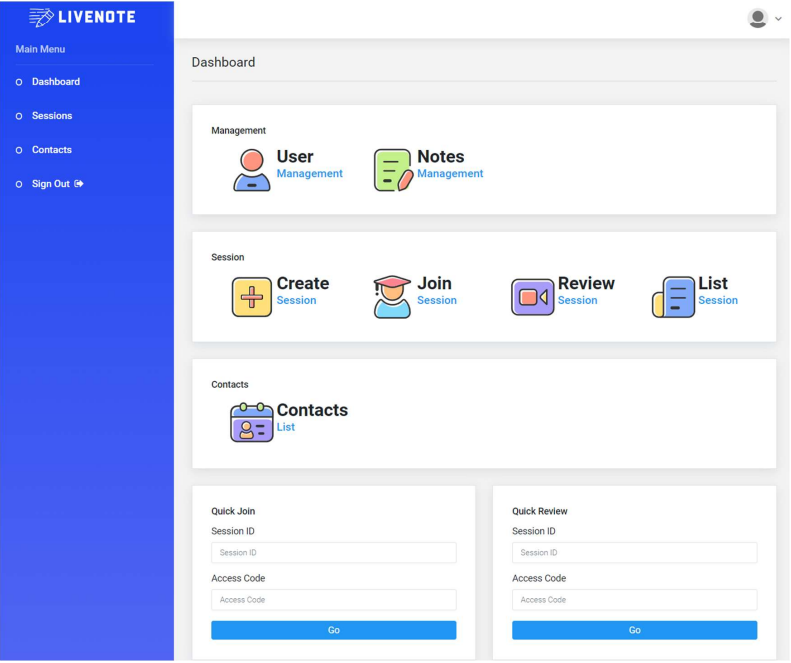Click the User Management person icon

pos(252,170)
